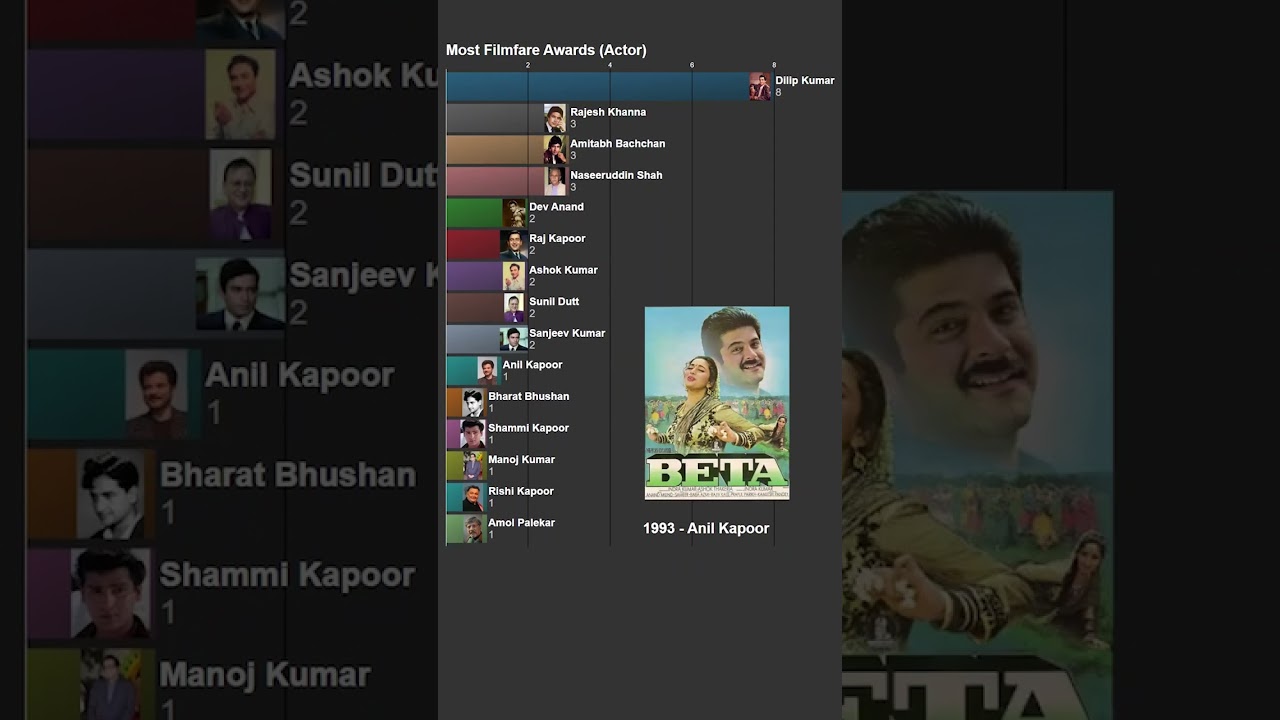Select the 'Rishi Kapoor' name label
The height and width of the screenshot is (720, 1280).
521,491
